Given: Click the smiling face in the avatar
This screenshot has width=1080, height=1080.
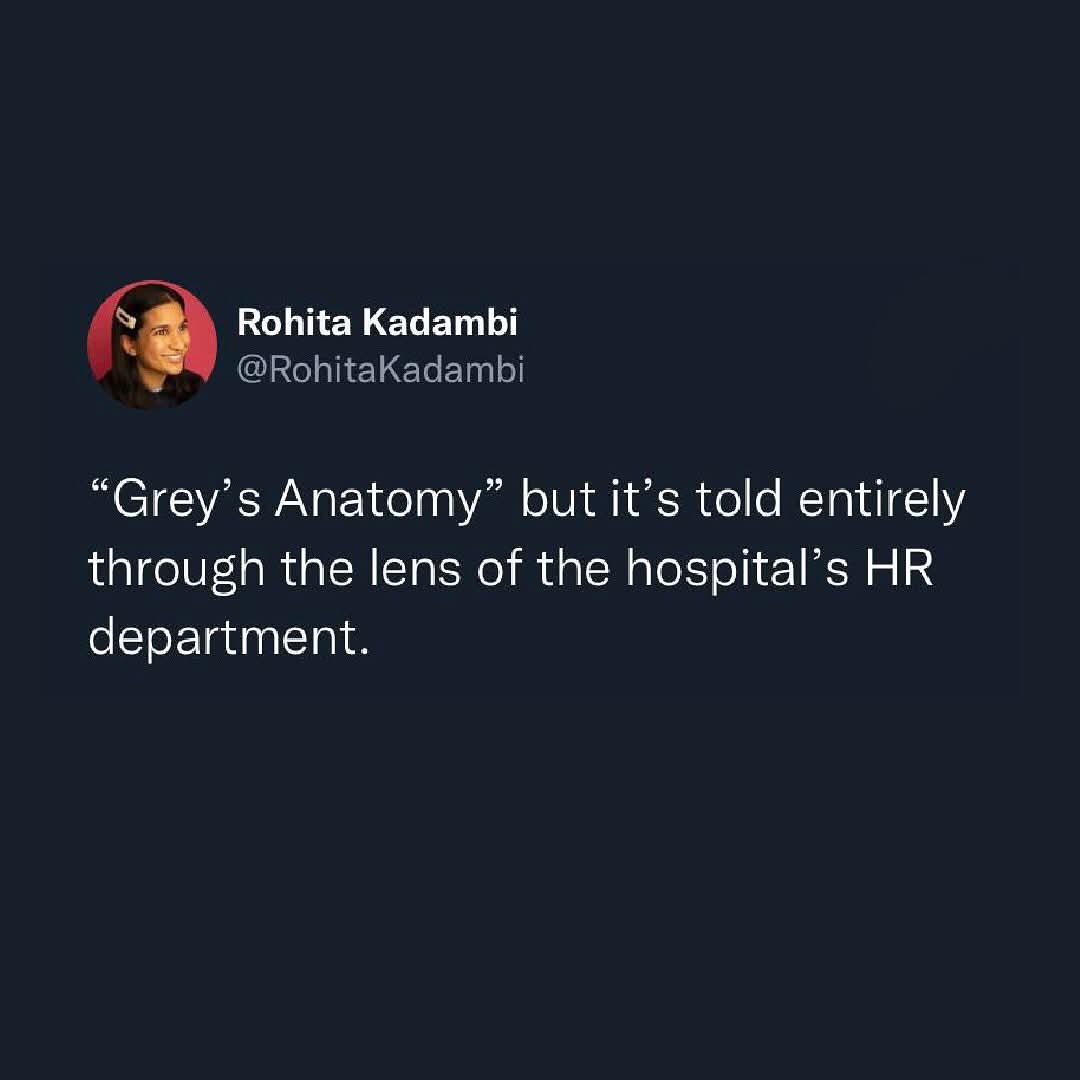Looking at the screenshot, I should (165, 347).
